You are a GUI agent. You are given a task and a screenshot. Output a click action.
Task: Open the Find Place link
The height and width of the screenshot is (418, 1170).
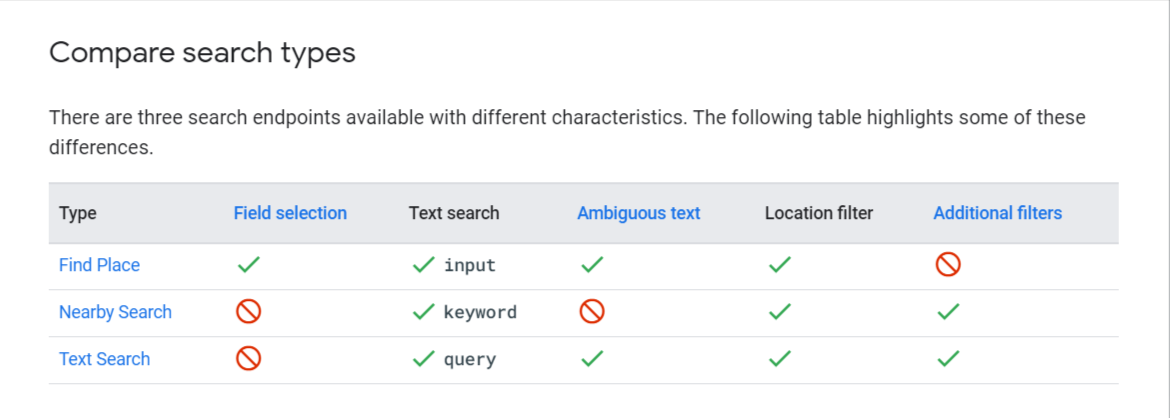tap(99, 265)
